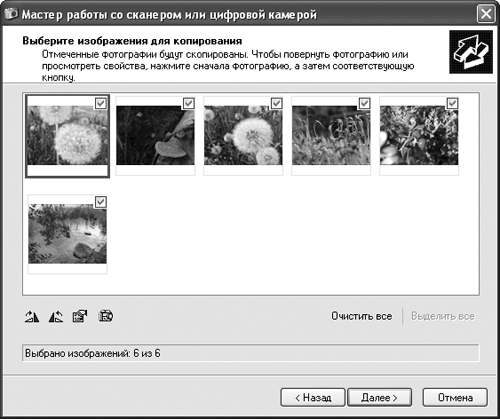Uncheck the leafy shrub photo checkbox
Viewport: 500px width, 419px height.
pyautogui.click(x=452, y=103)
